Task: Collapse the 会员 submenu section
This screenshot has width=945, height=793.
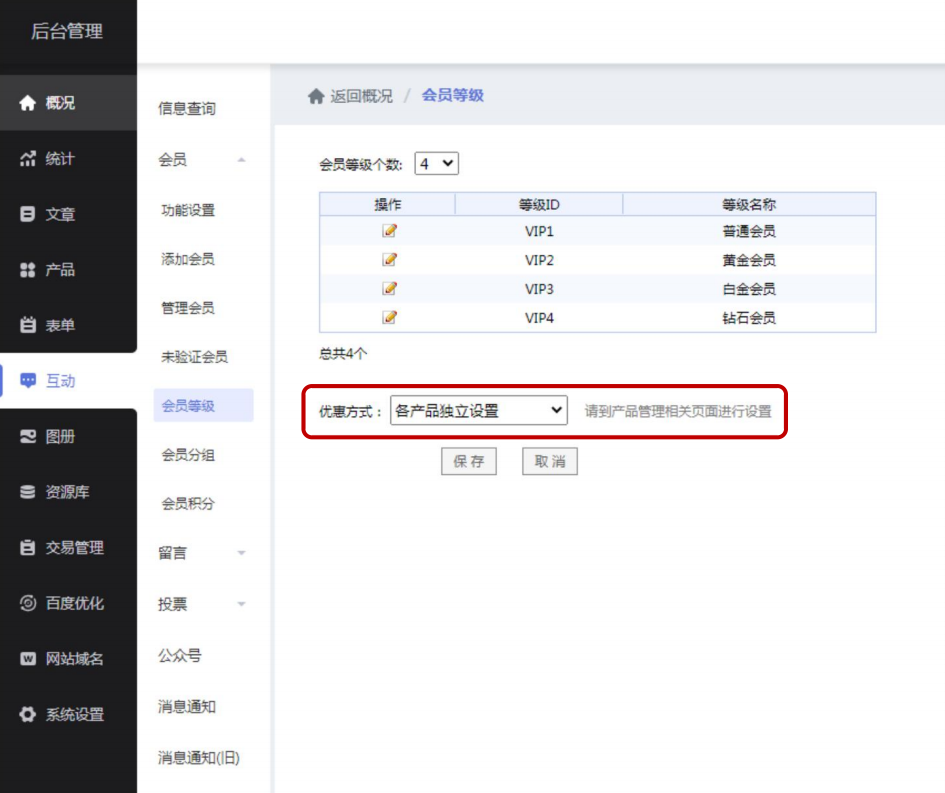Action: [x=241, y=160]
